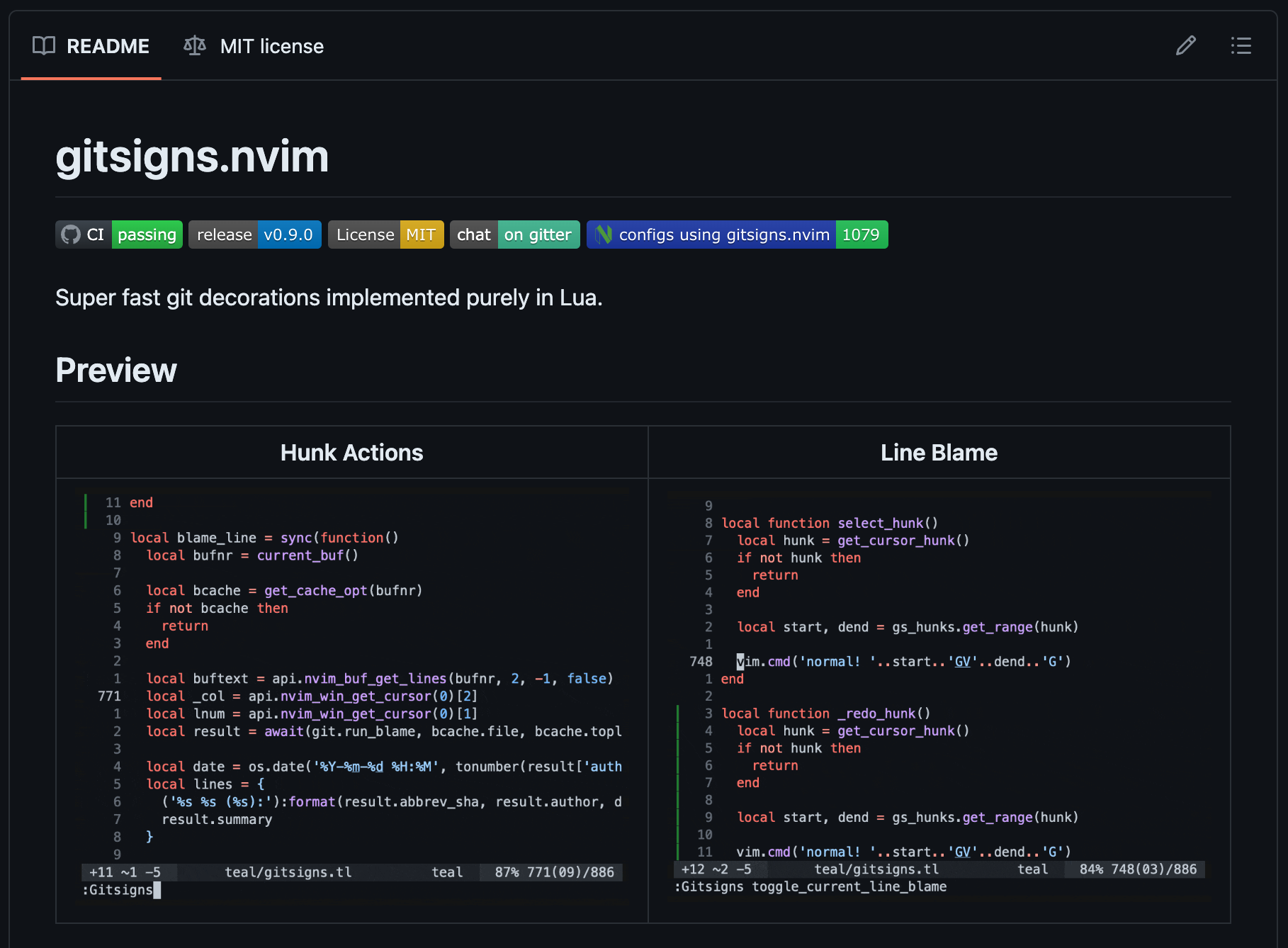Screen dimensions: 1288x948
Task: Click the Hunk Actions column header
Action: [x=352, y=453]
